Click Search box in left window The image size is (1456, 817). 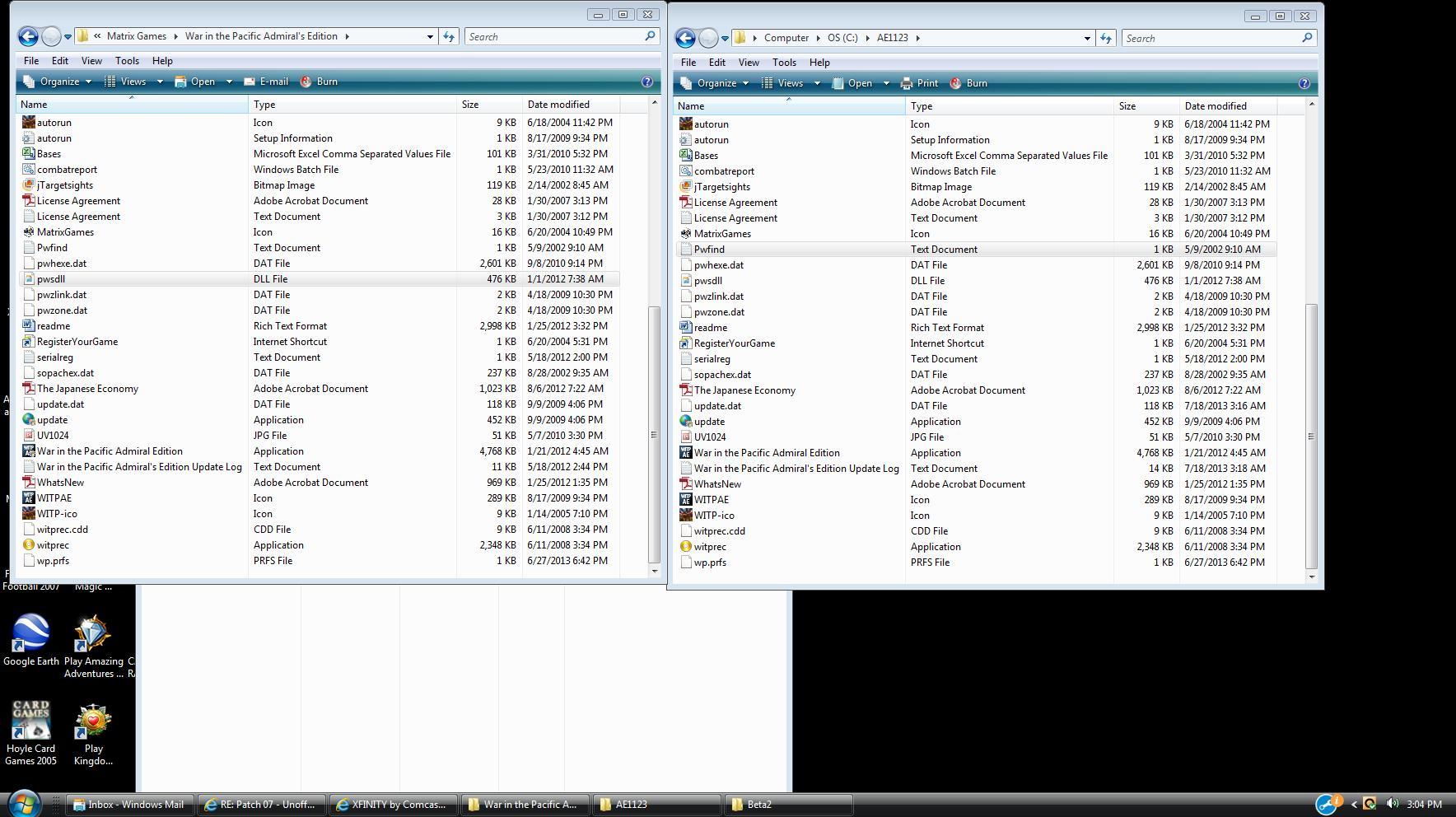tap(562, 36)
